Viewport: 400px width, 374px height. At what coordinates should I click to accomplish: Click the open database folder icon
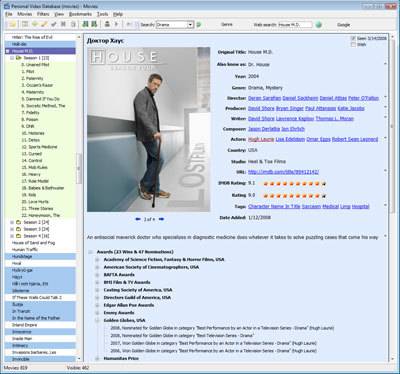point(12,24)
